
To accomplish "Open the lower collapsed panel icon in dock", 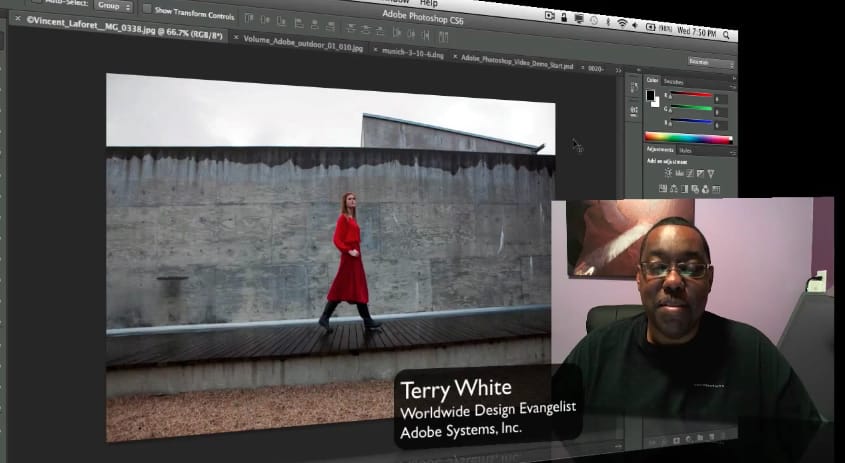I will point(634,110).
